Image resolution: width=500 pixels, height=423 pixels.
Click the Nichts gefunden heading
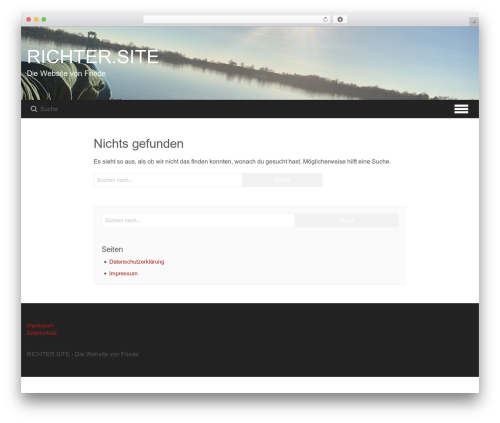click(x=138, y=144)
